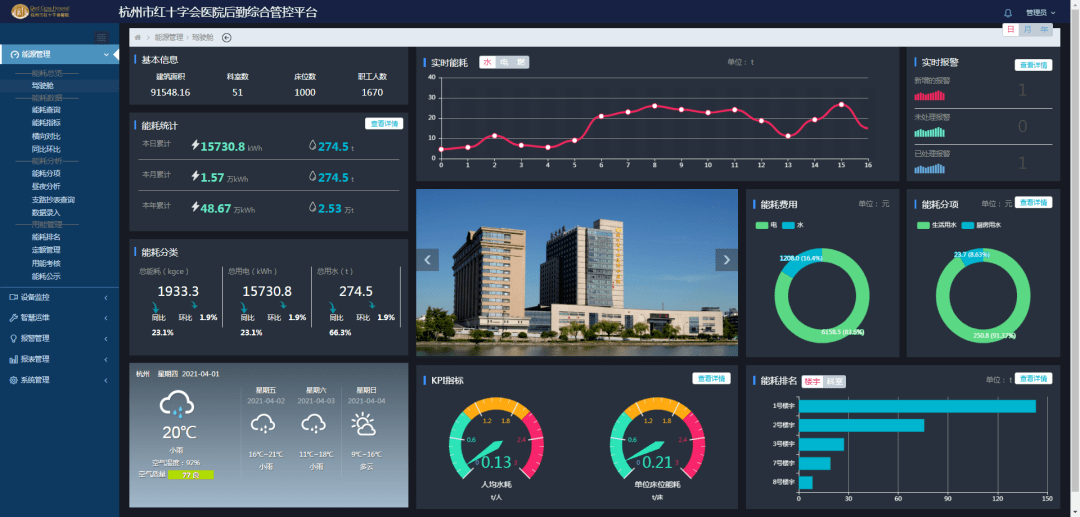This screenshot has height=517, width=1080.
Task: Open 同比环比 in the sidebar
Action: click(46, 149)
